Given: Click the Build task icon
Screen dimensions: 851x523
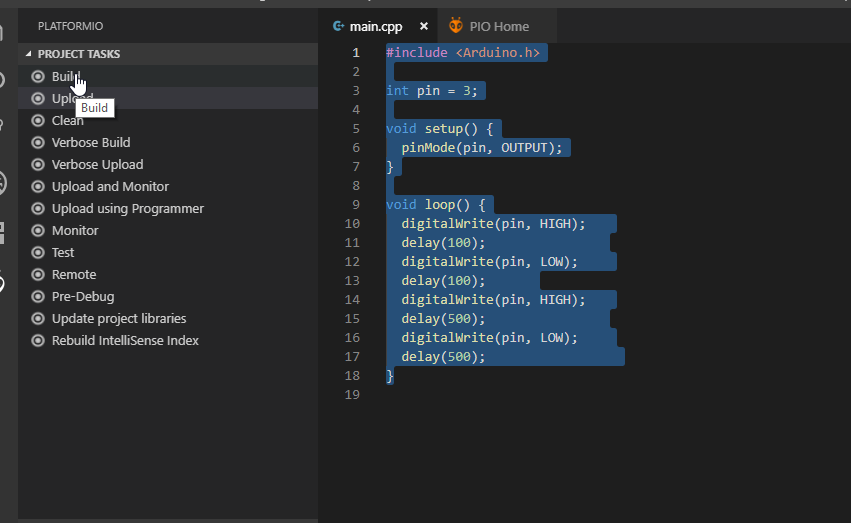Looking at the screenshot, I should [x=38, y=76].
